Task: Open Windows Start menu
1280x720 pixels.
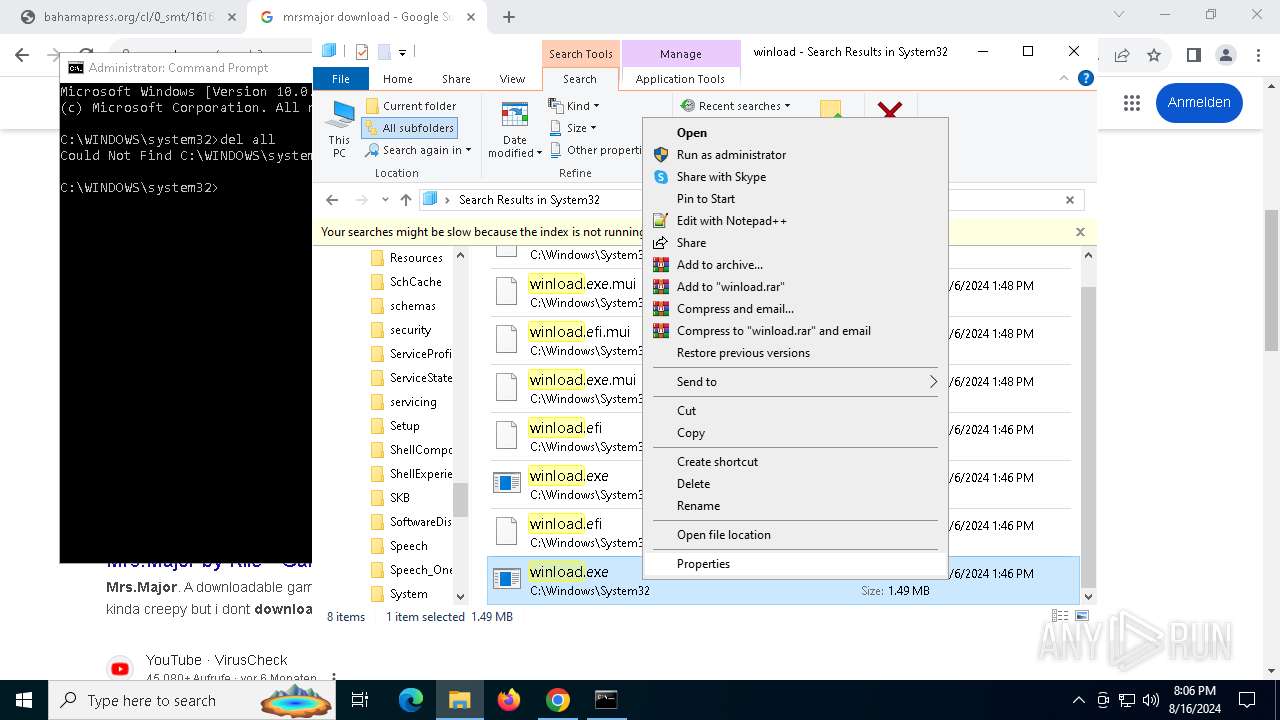Action: coord(23,700)
